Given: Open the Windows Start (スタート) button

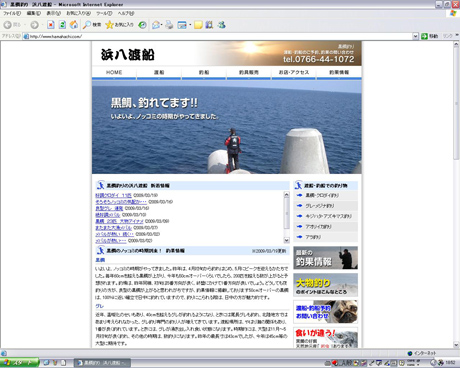Looking at the screenshot, I should 19,363.
